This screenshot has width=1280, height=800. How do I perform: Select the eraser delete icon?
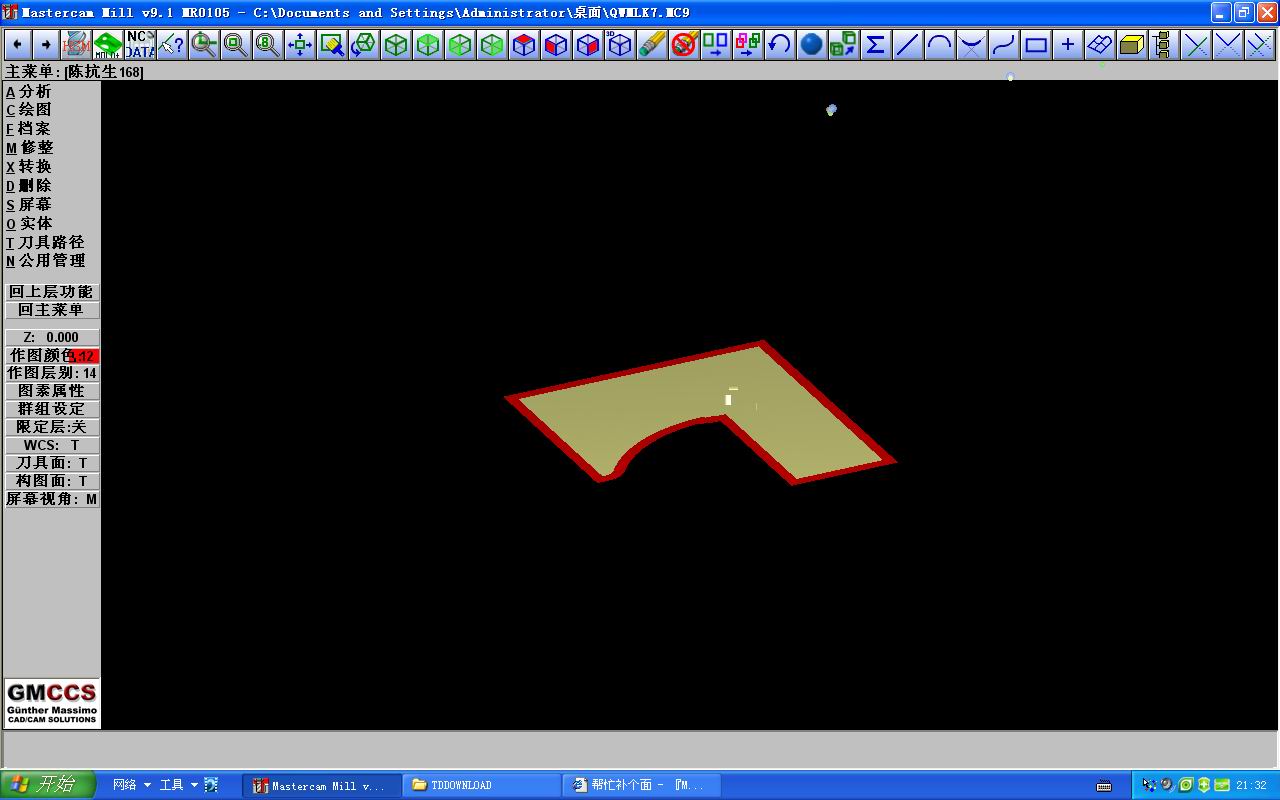[652, 45]
